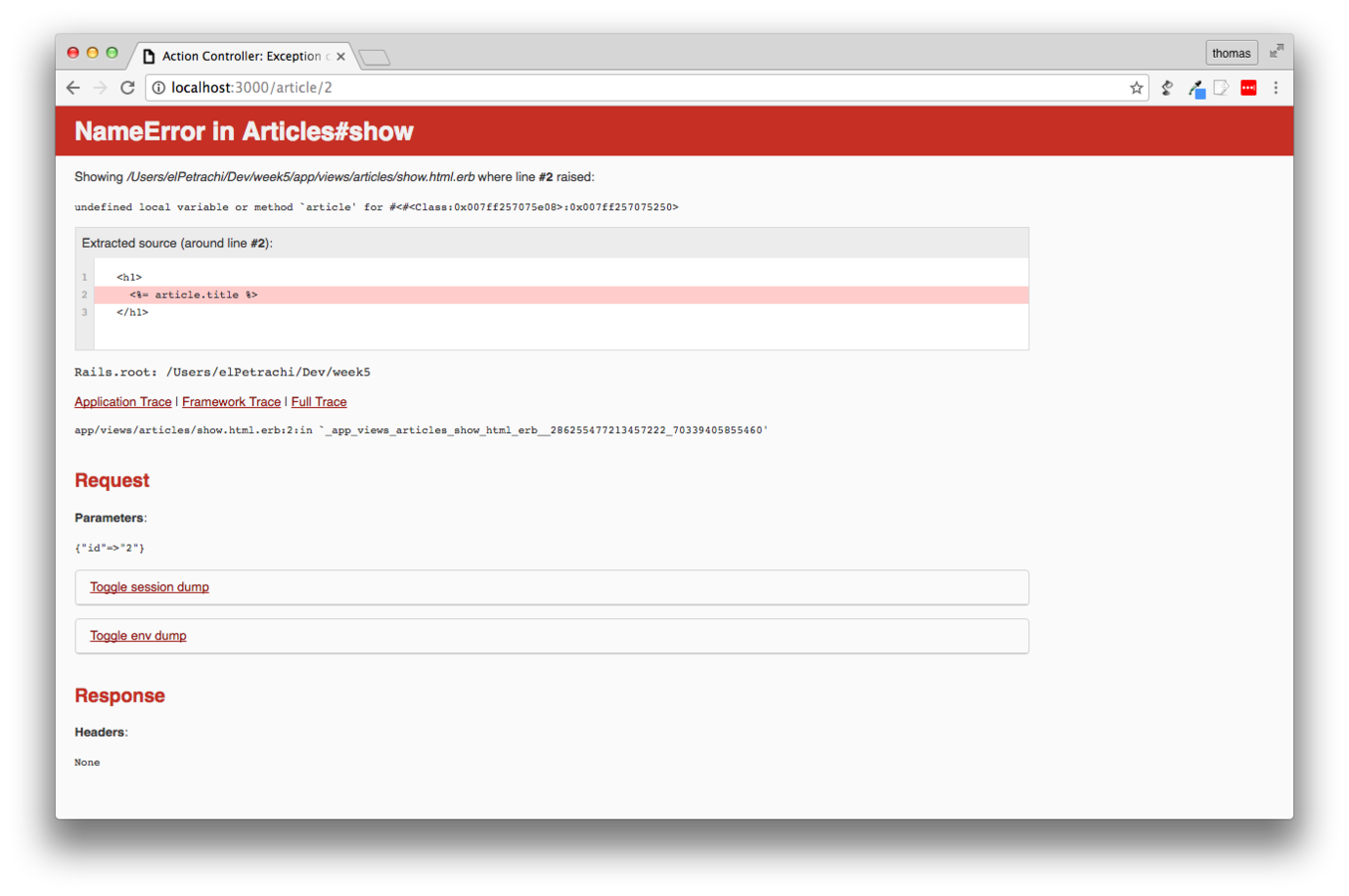This screenshot has width=1349, height=896.
Task: Open the Application Trace link
Action: point(122,402)
